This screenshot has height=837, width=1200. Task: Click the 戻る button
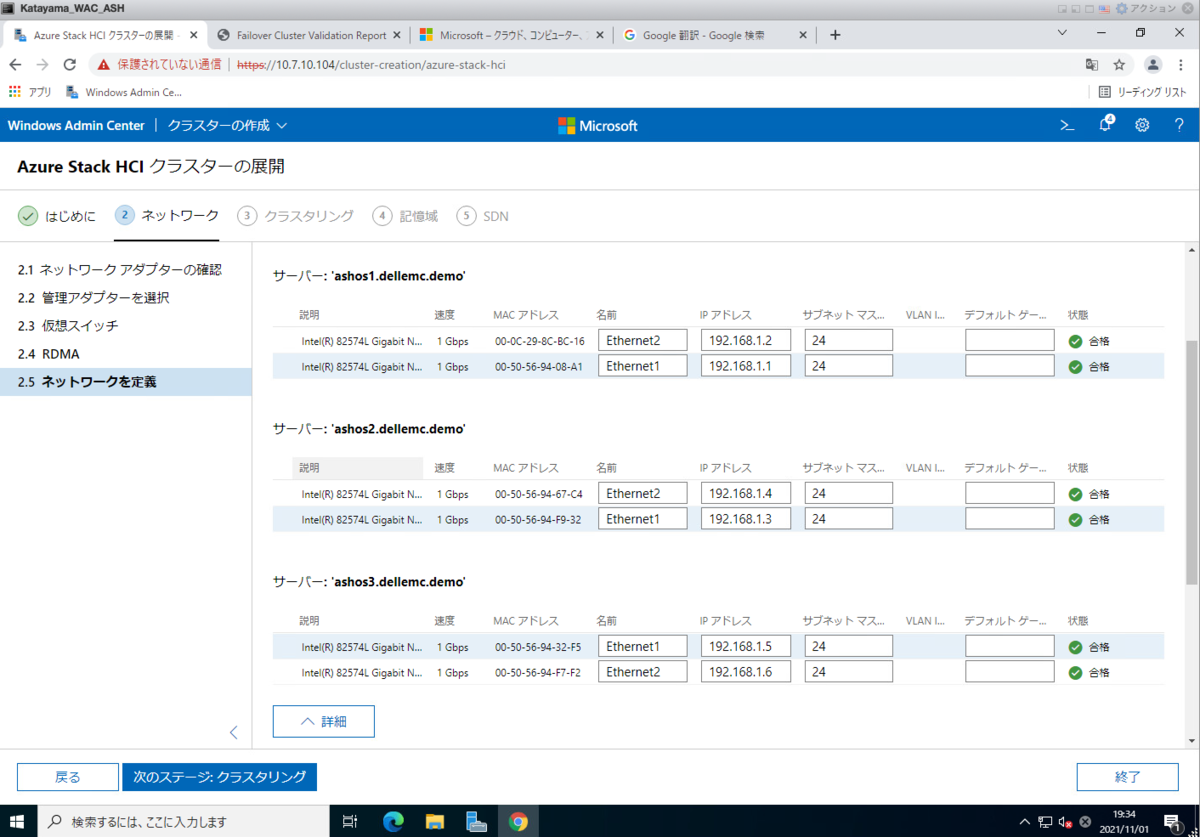tap(67, 777)
